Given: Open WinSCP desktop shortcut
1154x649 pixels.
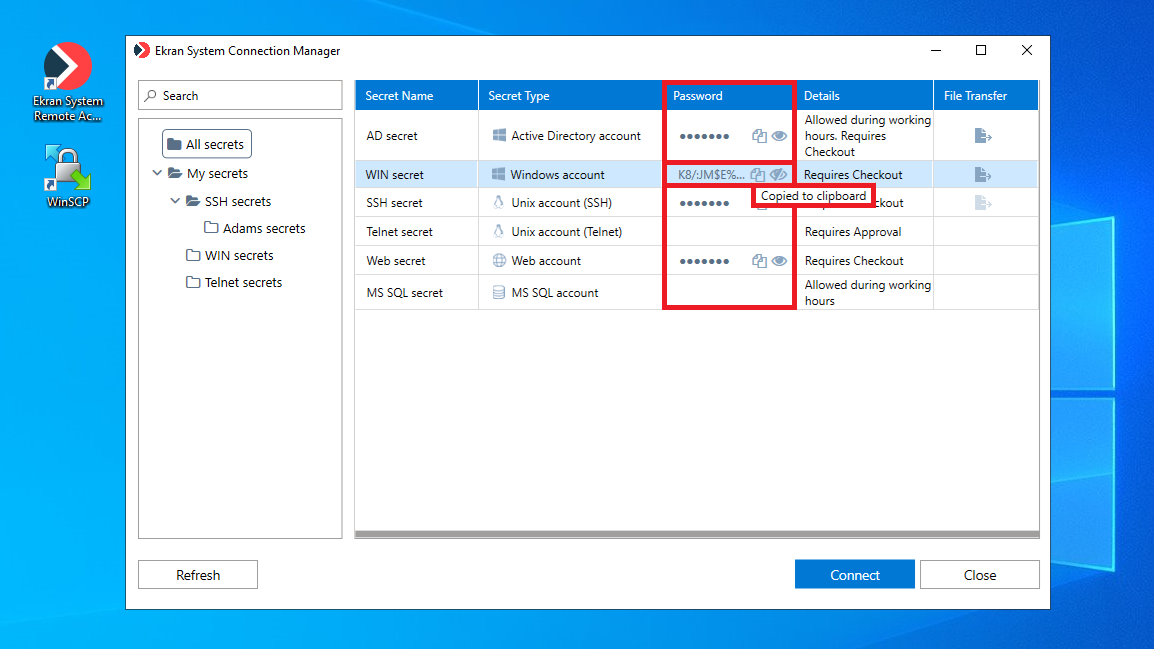Looking at the screenshot, I should coord(68,177).
